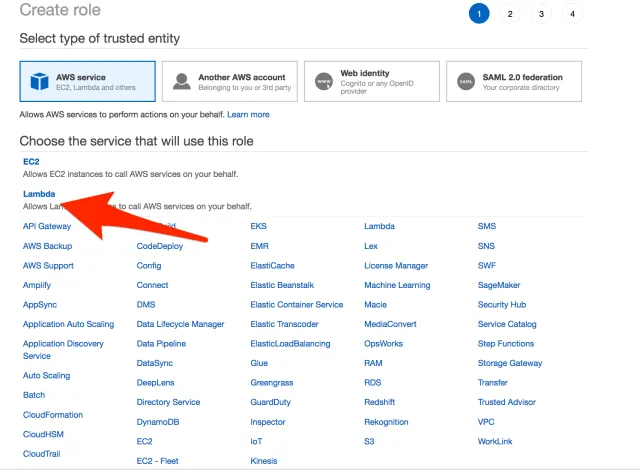Select Auto Scaling service
The image size is (640, 471).
pos(47,375)
